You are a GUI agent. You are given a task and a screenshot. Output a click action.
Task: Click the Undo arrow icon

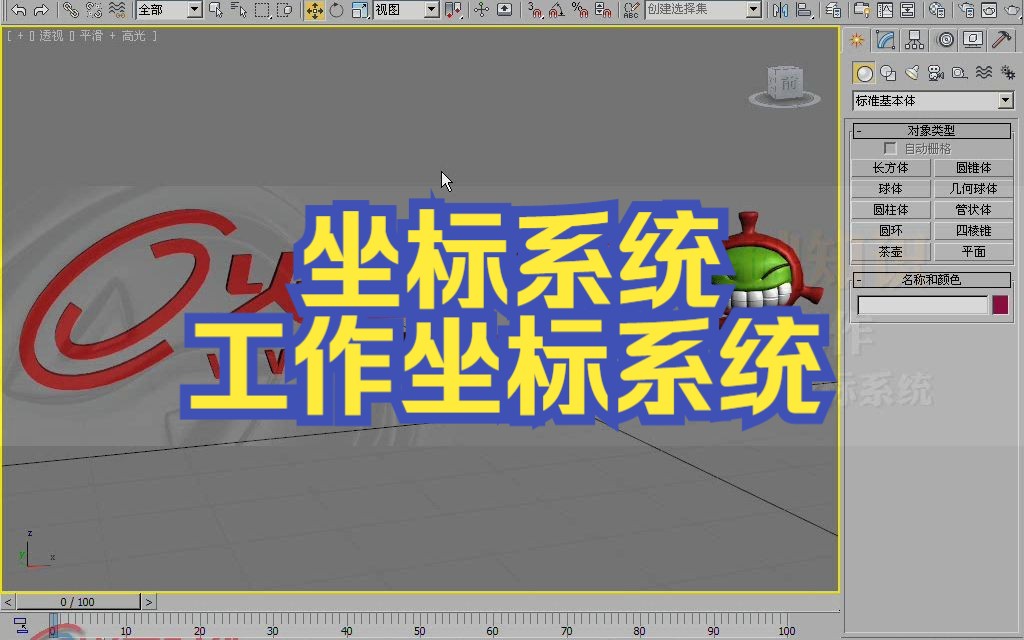(18, 12)
